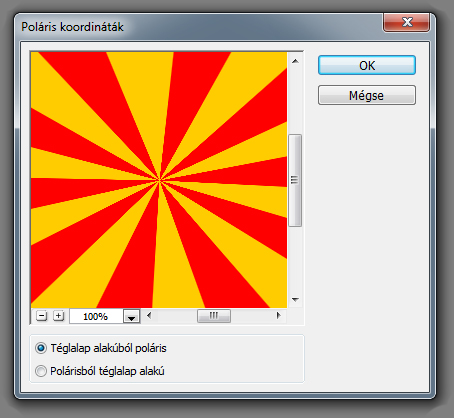Click the 100% zoom value field
454x418 pixels.
click(96, 316)
